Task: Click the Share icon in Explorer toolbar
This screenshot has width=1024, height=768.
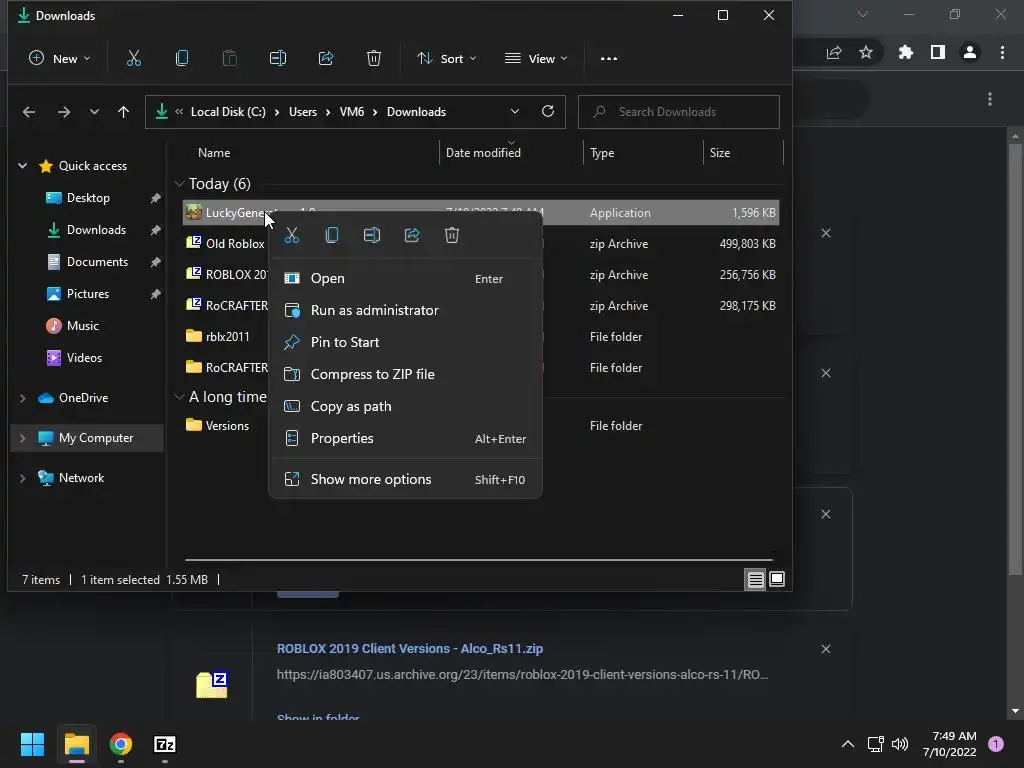Action: [326, 59]
